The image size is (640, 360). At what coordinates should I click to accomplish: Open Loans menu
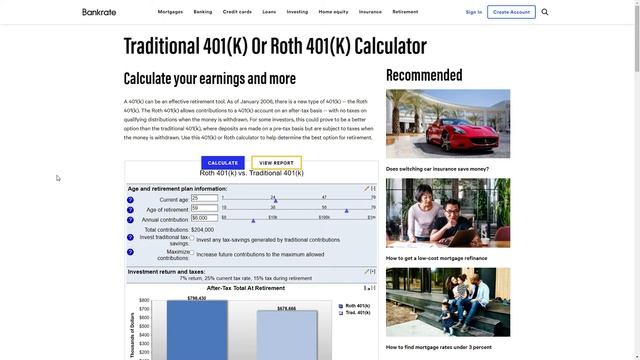click(269, 12)
